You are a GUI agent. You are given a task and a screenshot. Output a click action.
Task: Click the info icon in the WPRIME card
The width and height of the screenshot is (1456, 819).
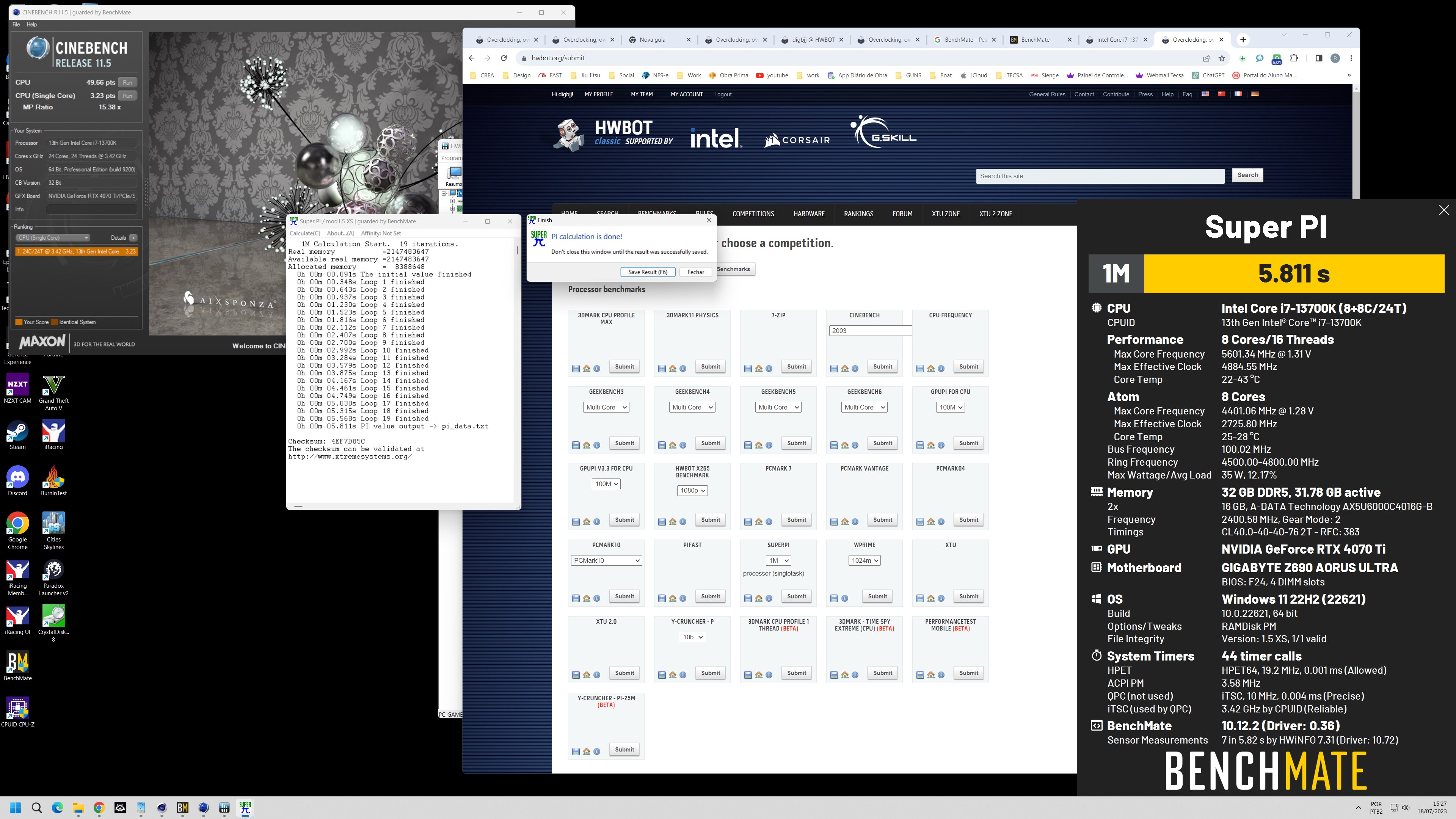(x=844, y=599)
